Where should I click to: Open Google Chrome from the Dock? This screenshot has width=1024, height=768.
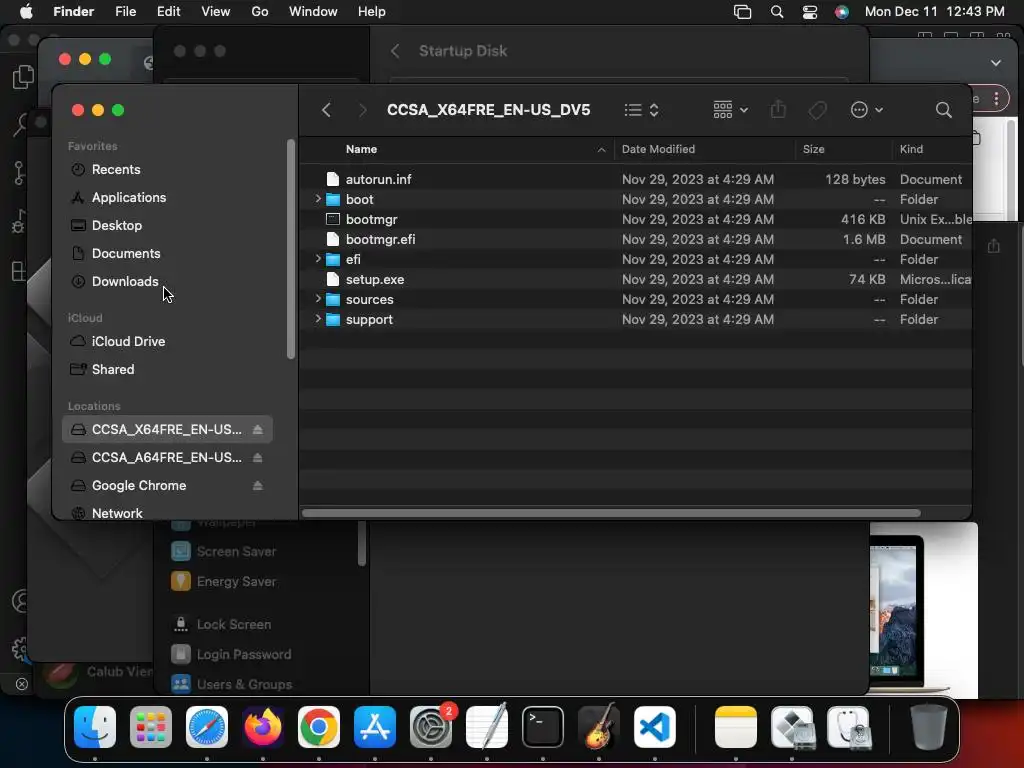[x=319, y=726]
